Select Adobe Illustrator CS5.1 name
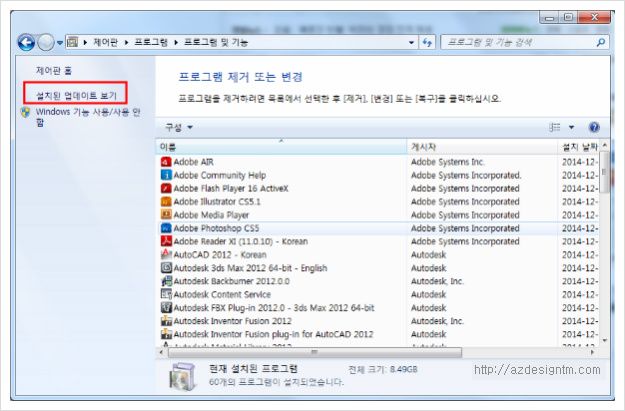 pos(217,201)
